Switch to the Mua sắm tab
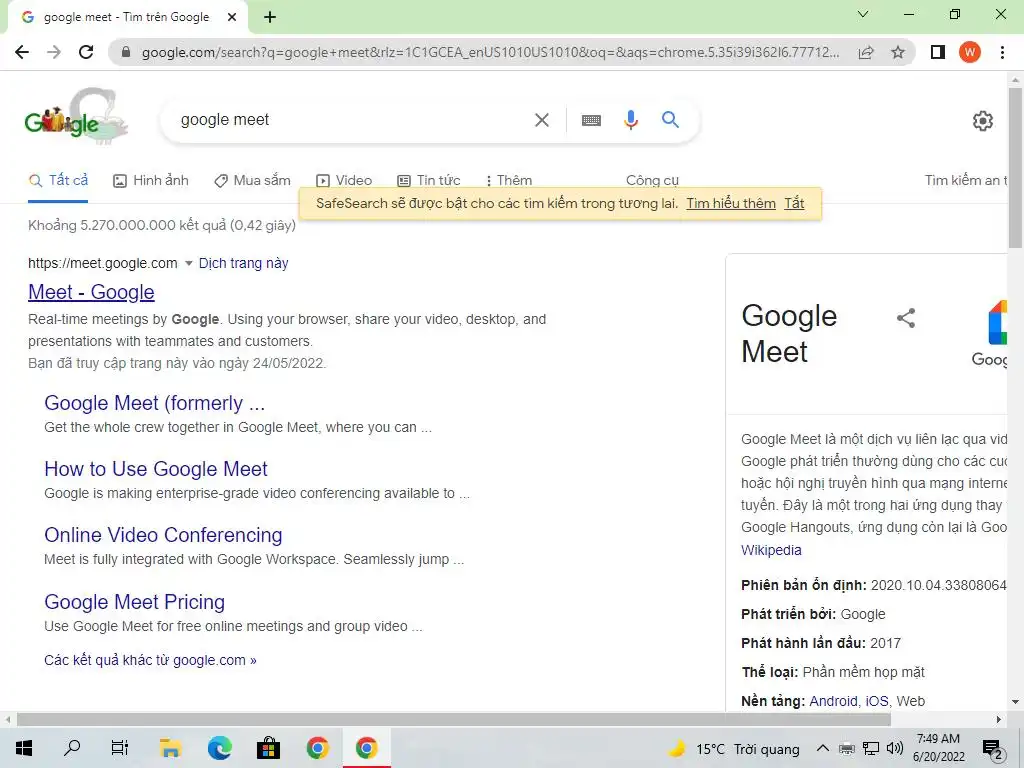This screenshot has width=1024, height=768. click(252, 180)
